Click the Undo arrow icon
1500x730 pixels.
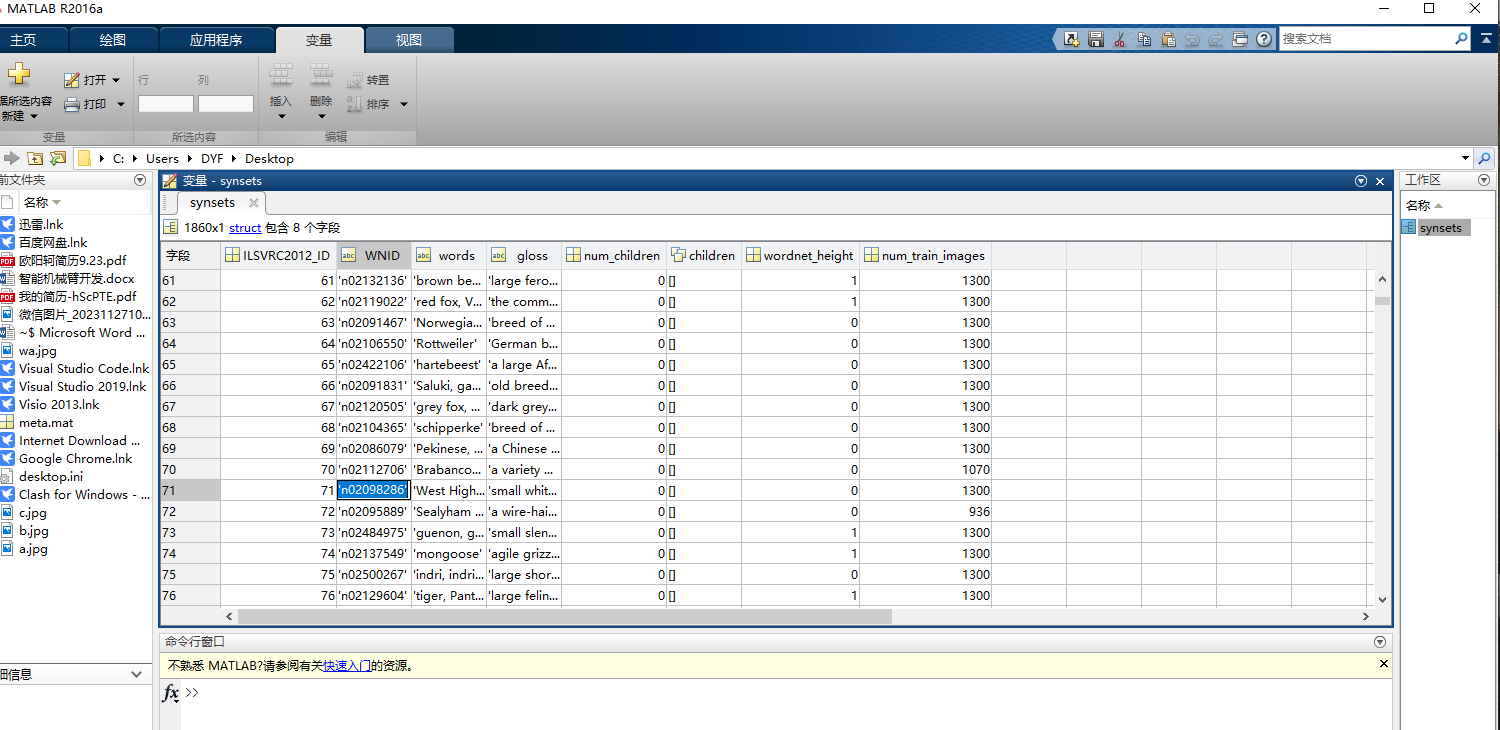click(1192, 39)
